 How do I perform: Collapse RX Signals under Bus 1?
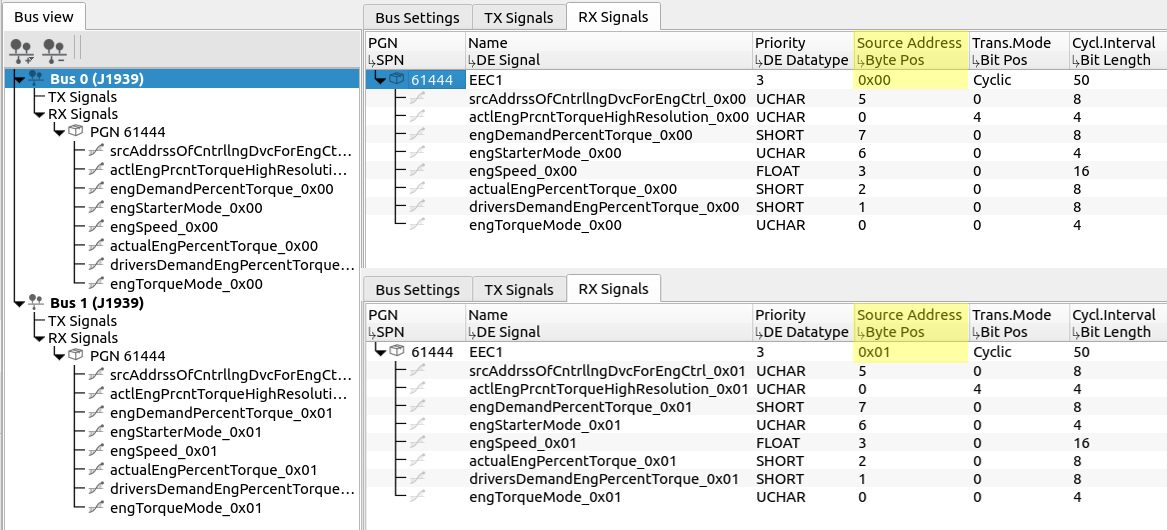pos(38,339)
